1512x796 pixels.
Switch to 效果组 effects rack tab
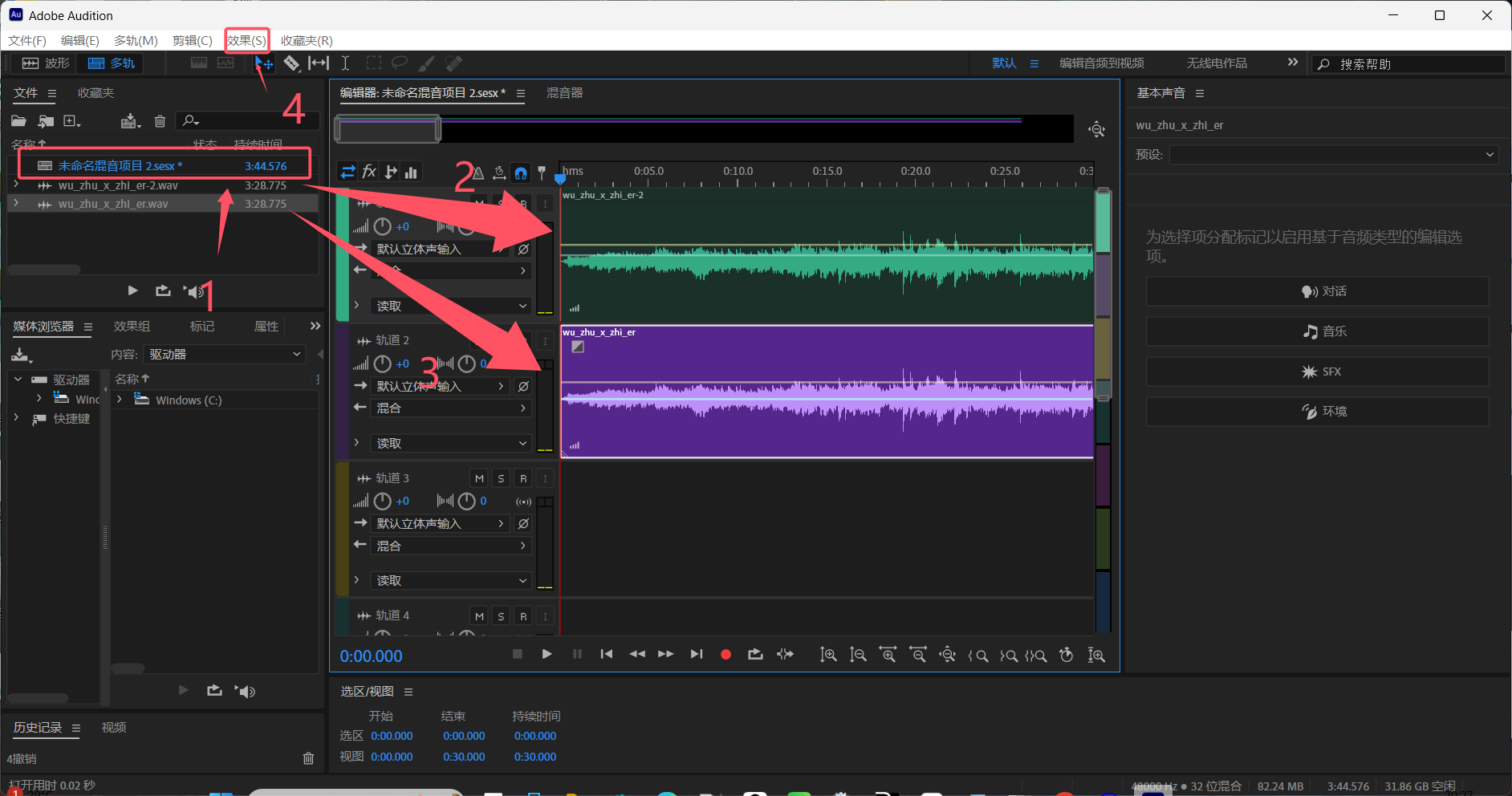coord(132,326)
